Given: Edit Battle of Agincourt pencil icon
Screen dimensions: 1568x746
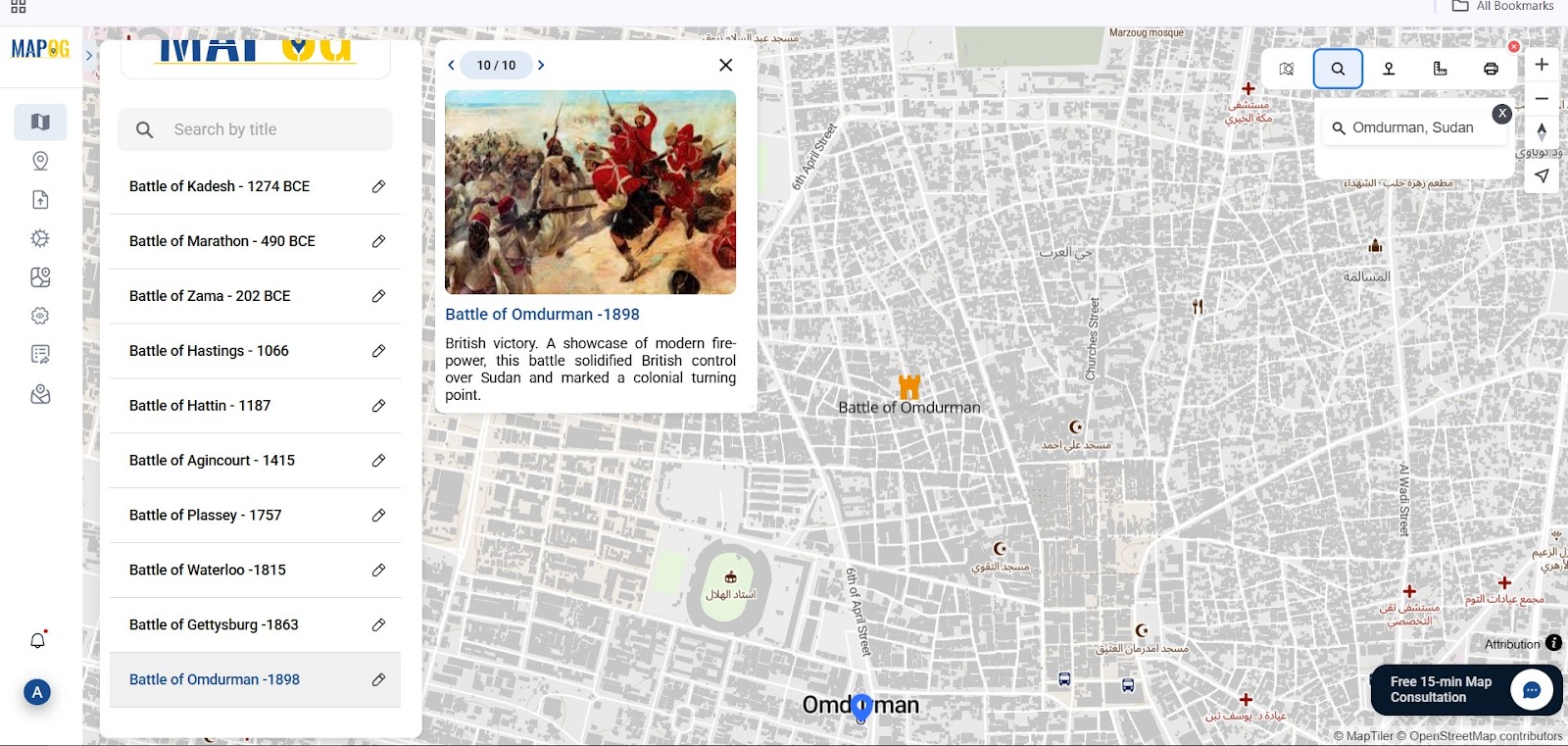Looking at the screenshot, I should click(x=378, y=461).
